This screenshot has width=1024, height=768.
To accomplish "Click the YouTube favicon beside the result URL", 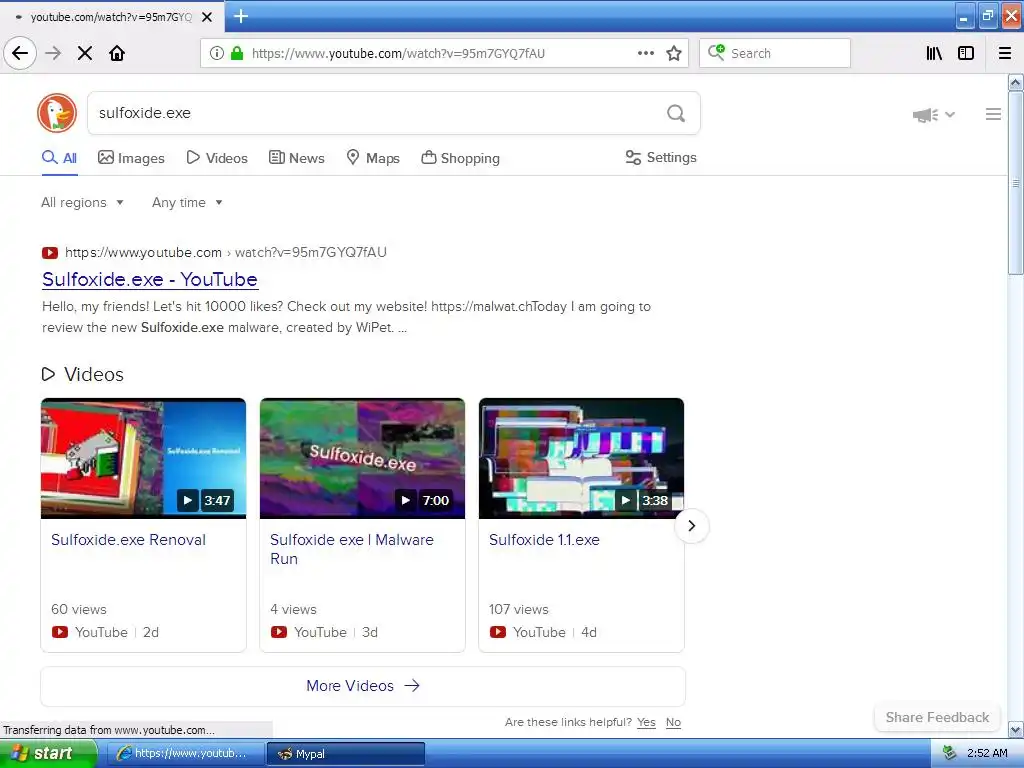I will click(x=50, y=253).
